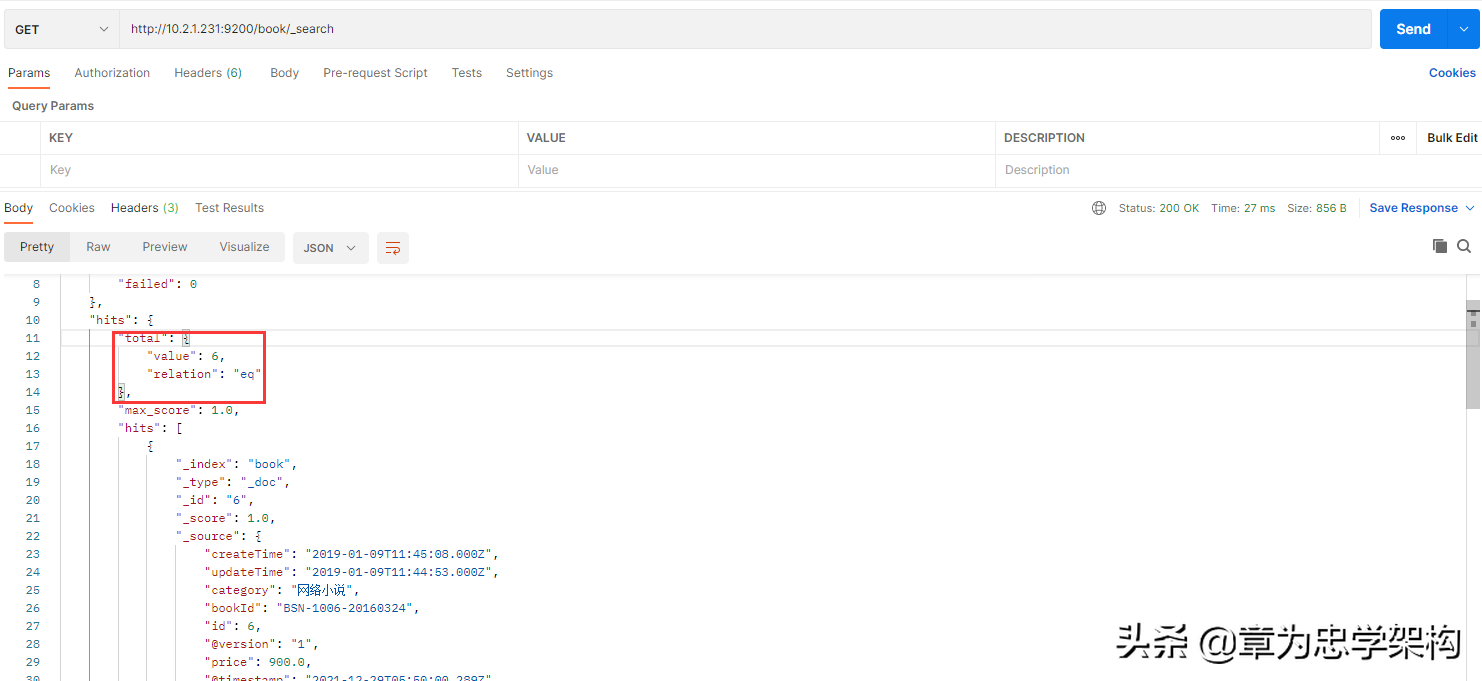
Task: Select the Preview view mode
Action: pyautogui.click(x=165, y=247)
